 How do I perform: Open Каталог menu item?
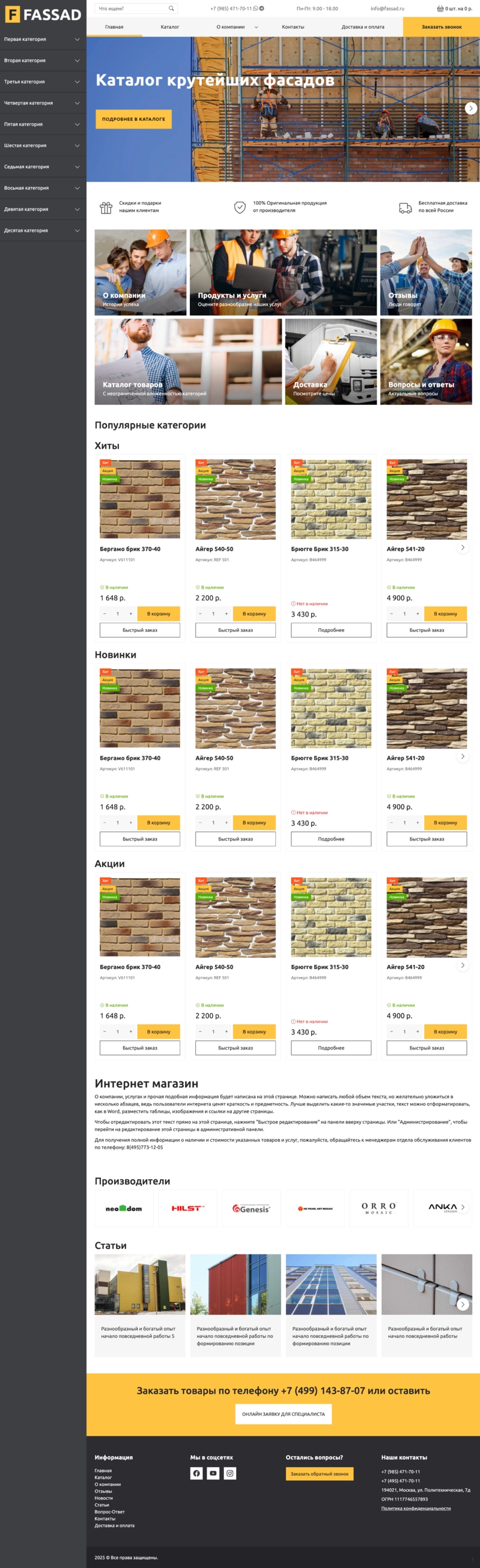(x=170, y=27)
